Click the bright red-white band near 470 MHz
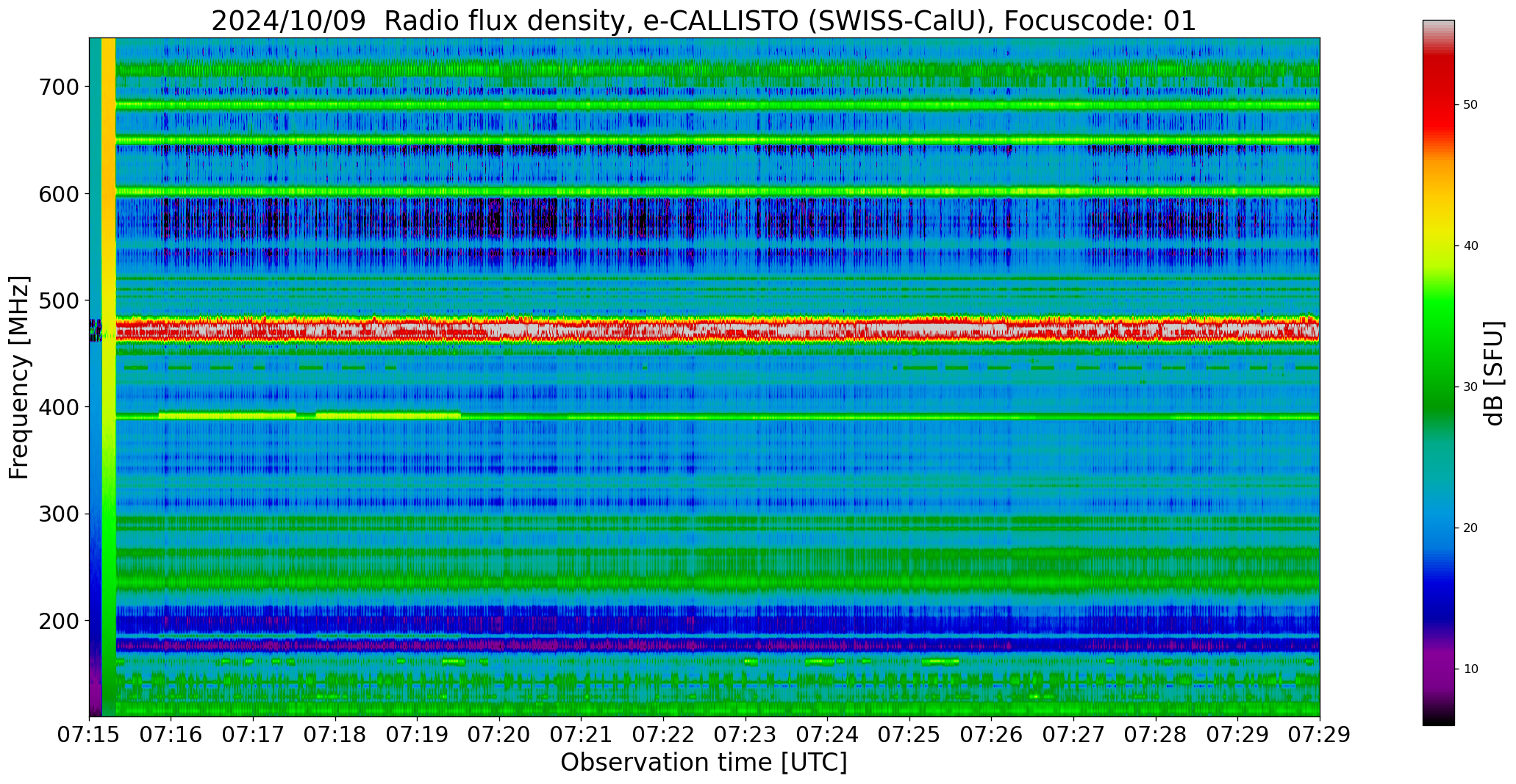 pos(717,330)
